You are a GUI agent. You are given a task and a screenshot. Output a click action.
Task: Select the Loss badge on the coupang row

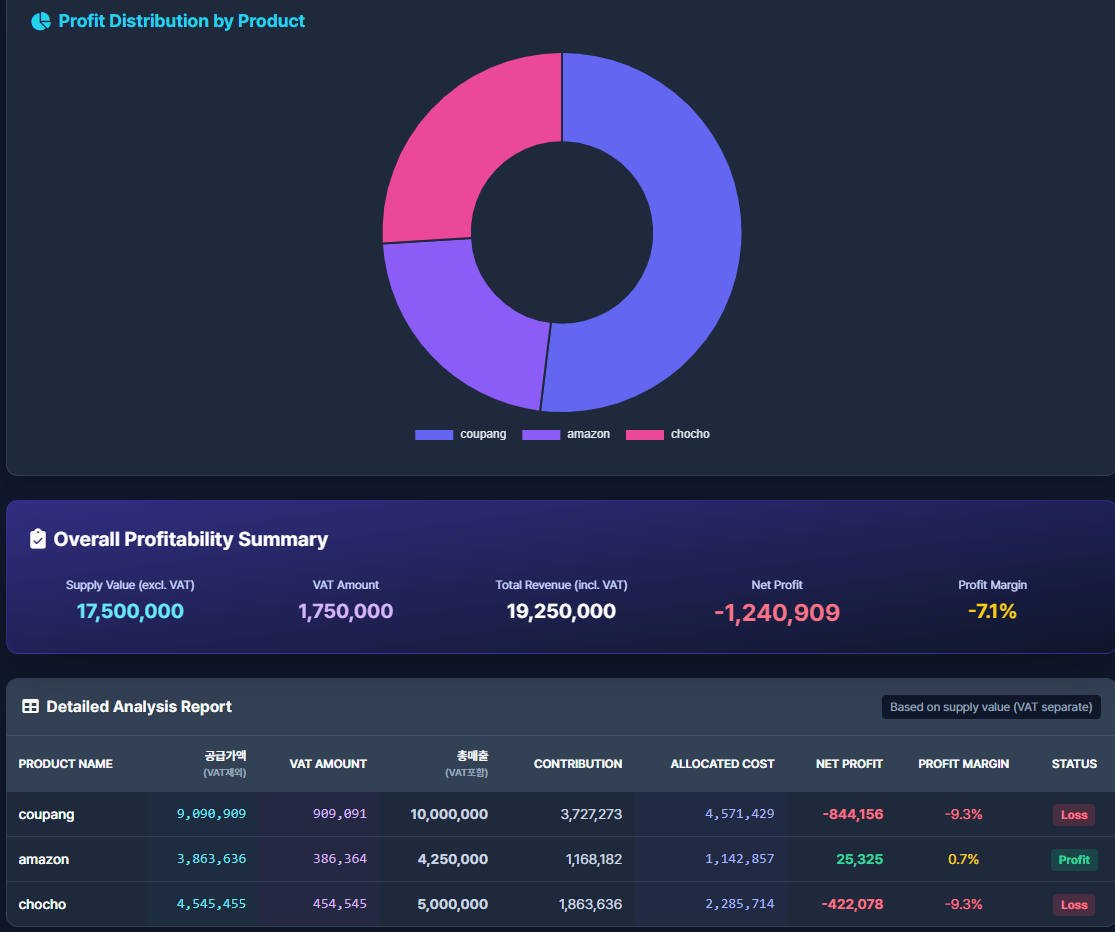click(x=1073, y=814)
